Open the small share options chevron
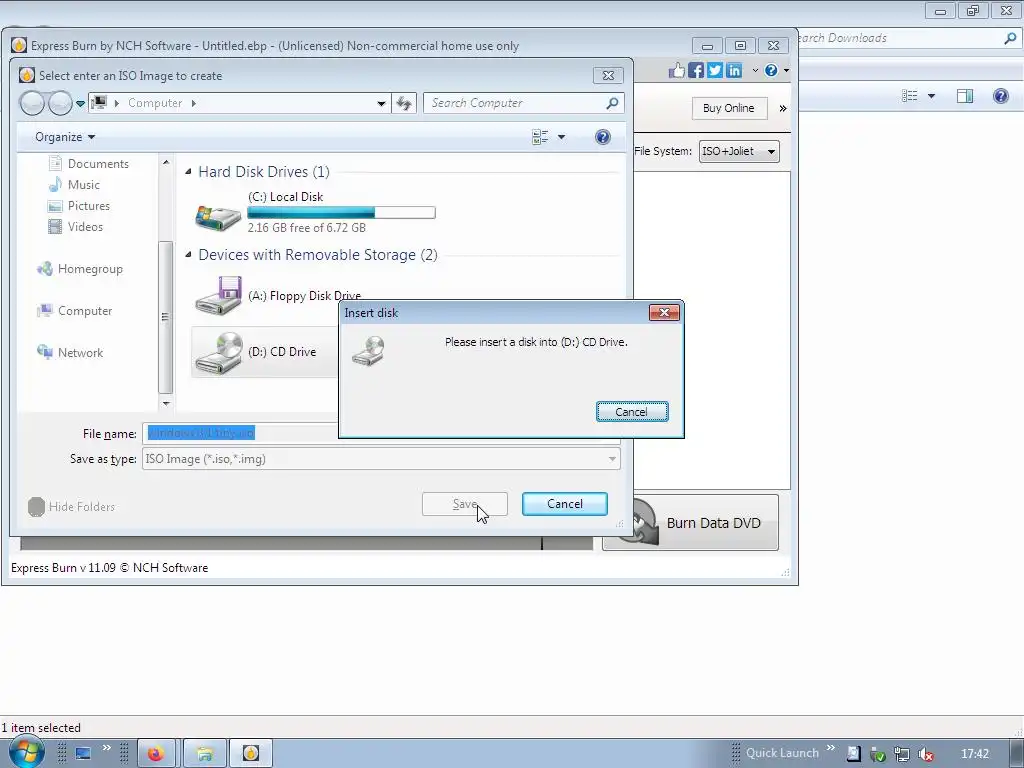1024x768 pixels. click(755, 70)
